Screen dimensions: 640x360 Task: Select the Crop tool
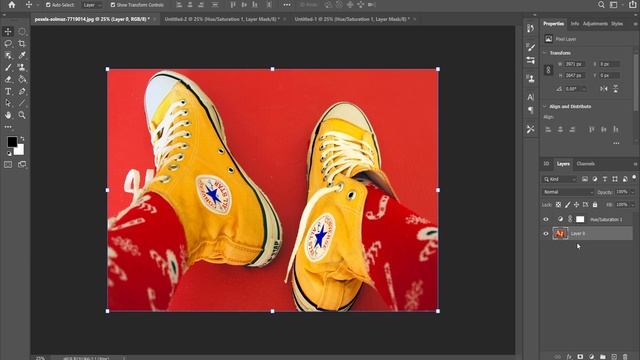tap(22, 43)
